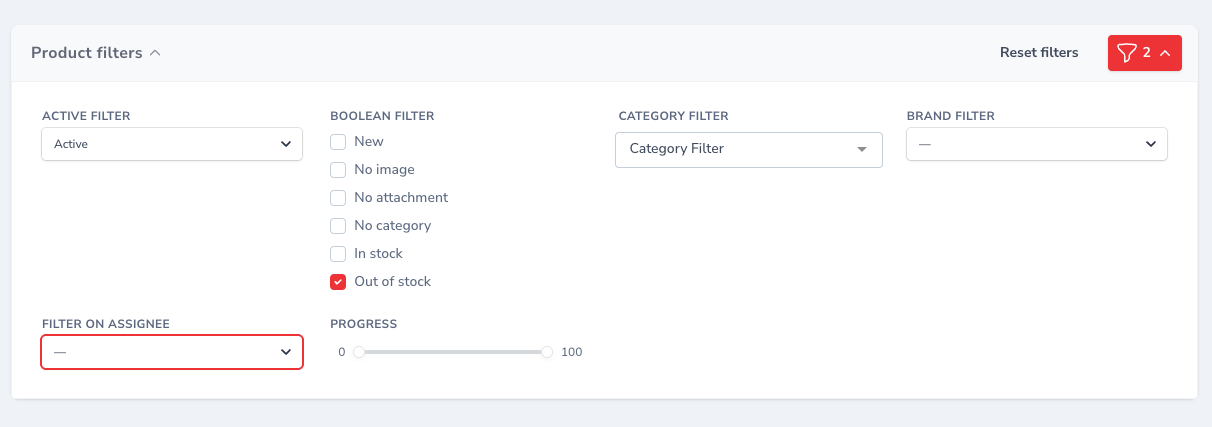1212x427 pixels.
Task: Check the New checkbox
Action: point(338,142)
